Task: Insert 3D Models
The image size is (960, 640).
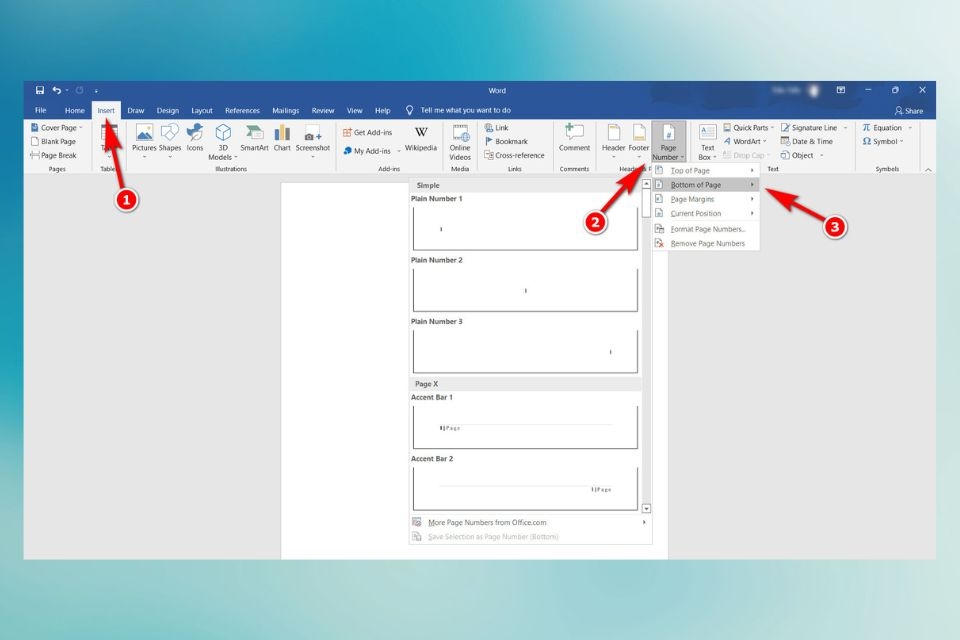Action: (223, 141)
